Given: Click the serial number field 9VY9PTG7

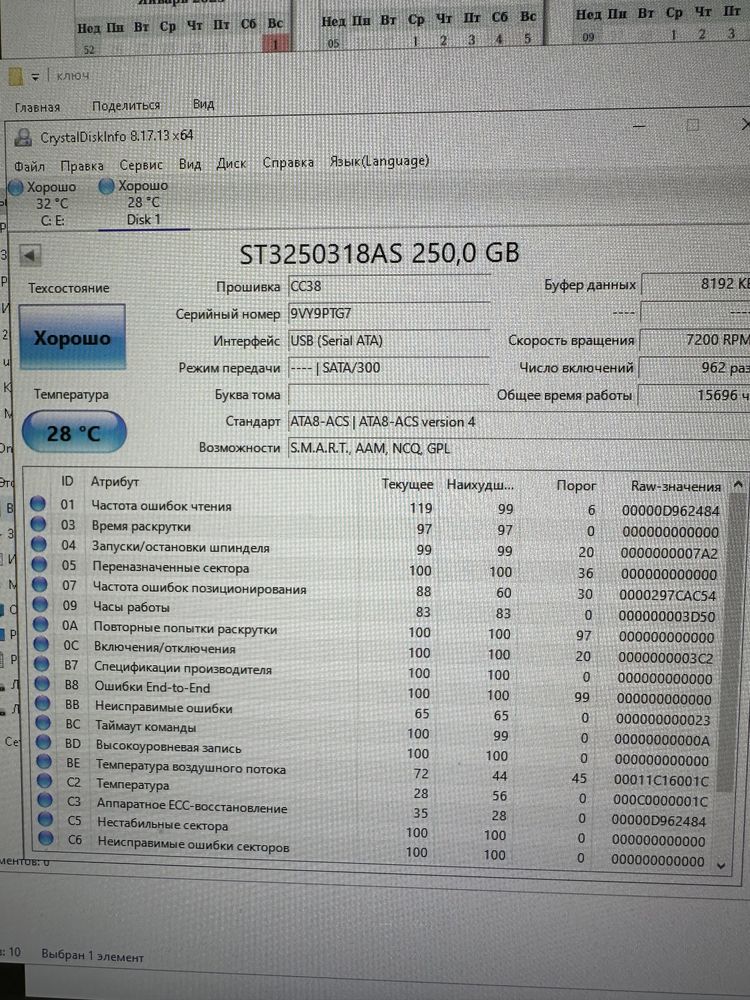Looking at the screenshot, I should click(x=389, y=313).
